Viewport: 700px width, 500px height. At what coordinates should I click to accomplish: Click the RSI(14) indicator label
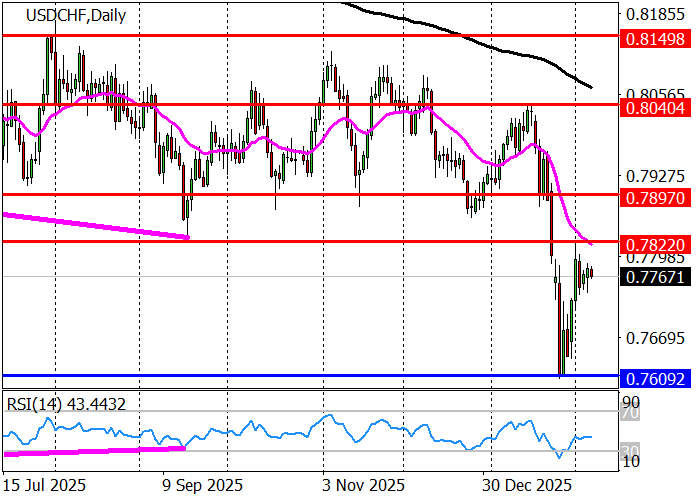click(72, 402)
